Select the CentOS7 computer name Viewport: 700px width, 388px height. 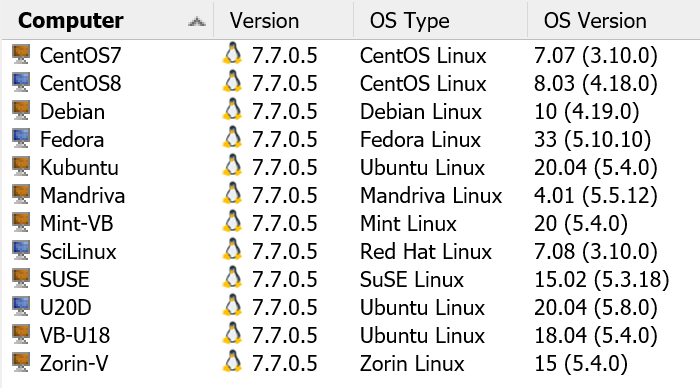(80, 56)
